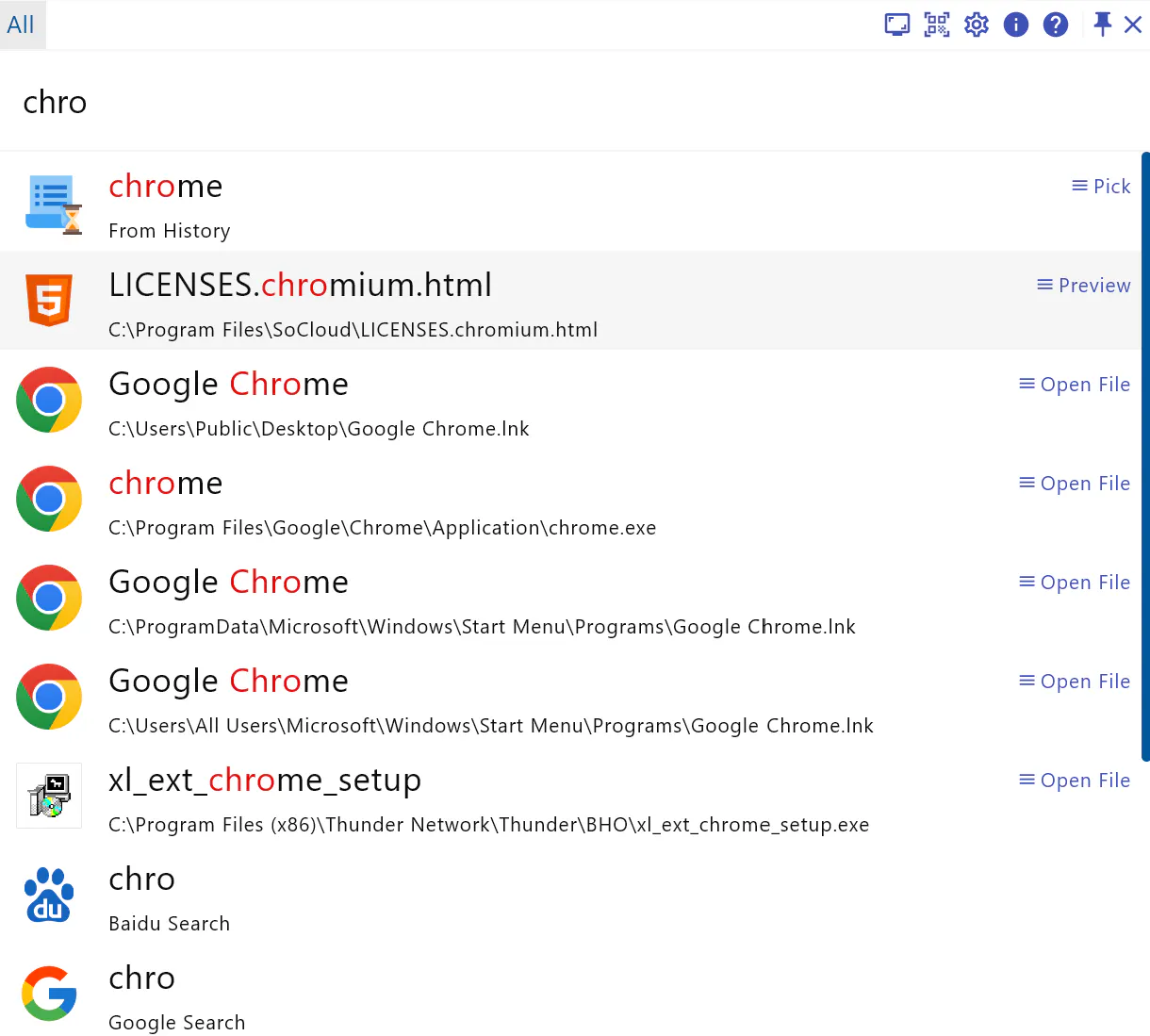Screen dimensions: 1150x1036
Task: Click path starting C:\ProgramData\Microsoft\Windows
Action: tap(482, 627)
